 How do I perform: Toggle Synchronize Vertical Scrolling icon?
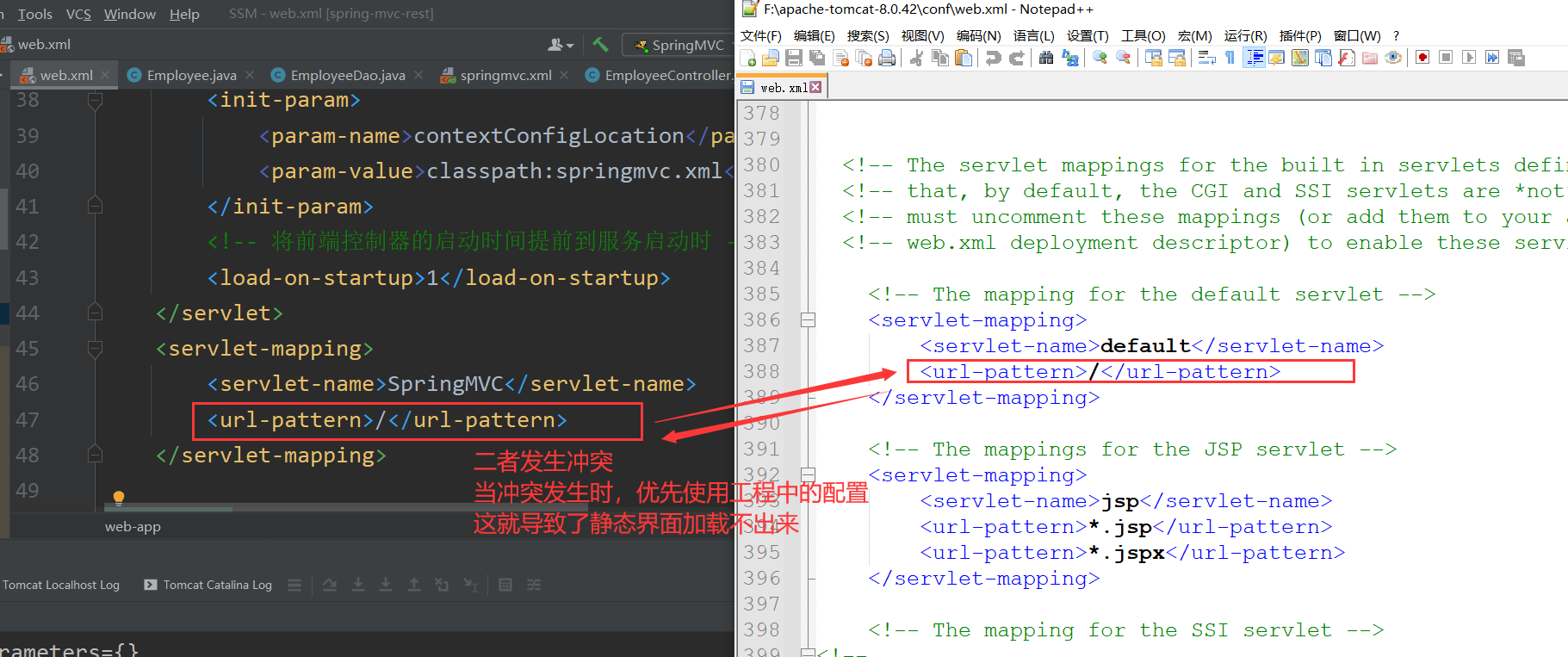(1153, 58)
